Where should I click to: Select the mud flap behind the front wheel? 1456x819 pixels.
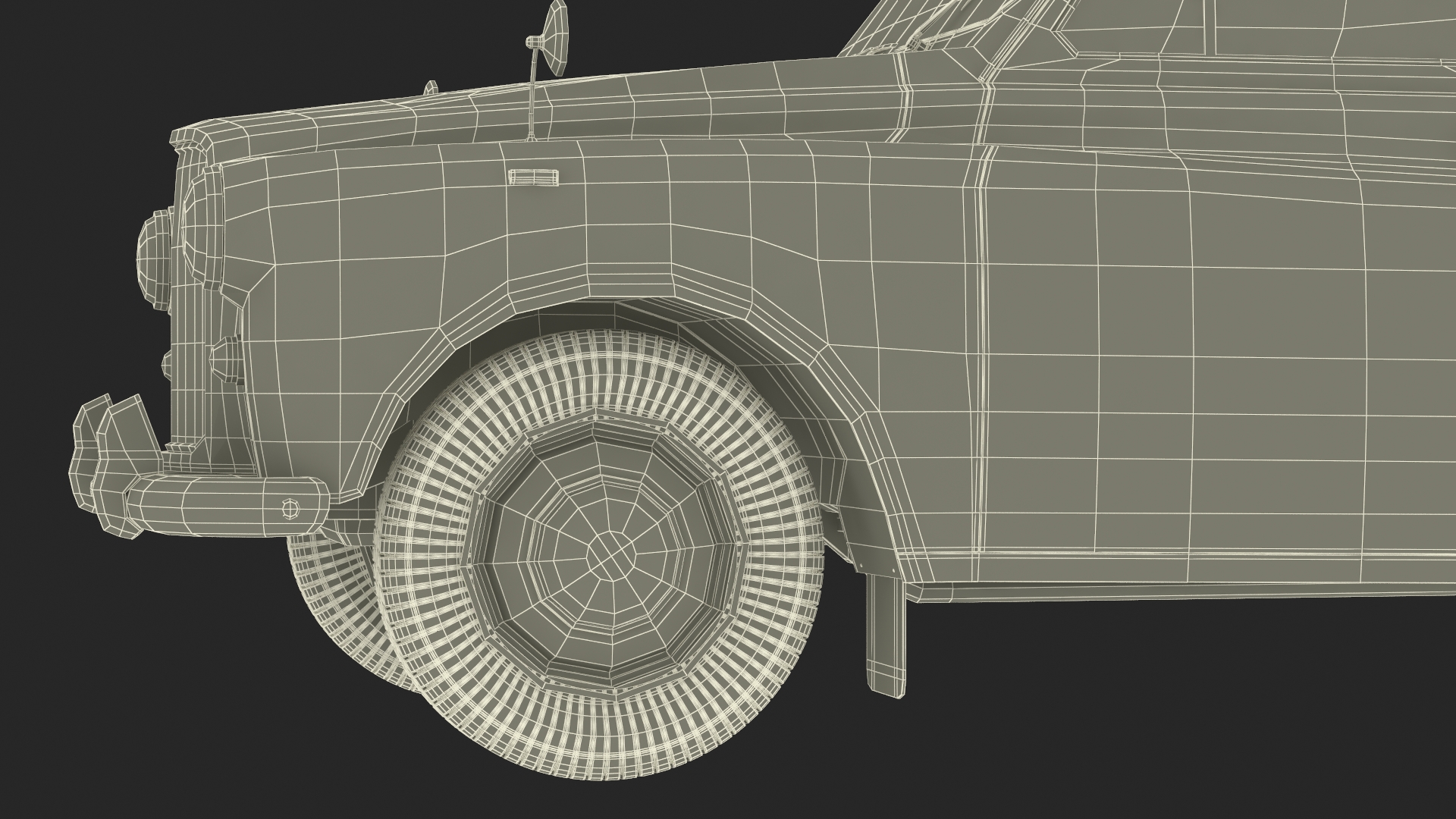click(886, 634)
